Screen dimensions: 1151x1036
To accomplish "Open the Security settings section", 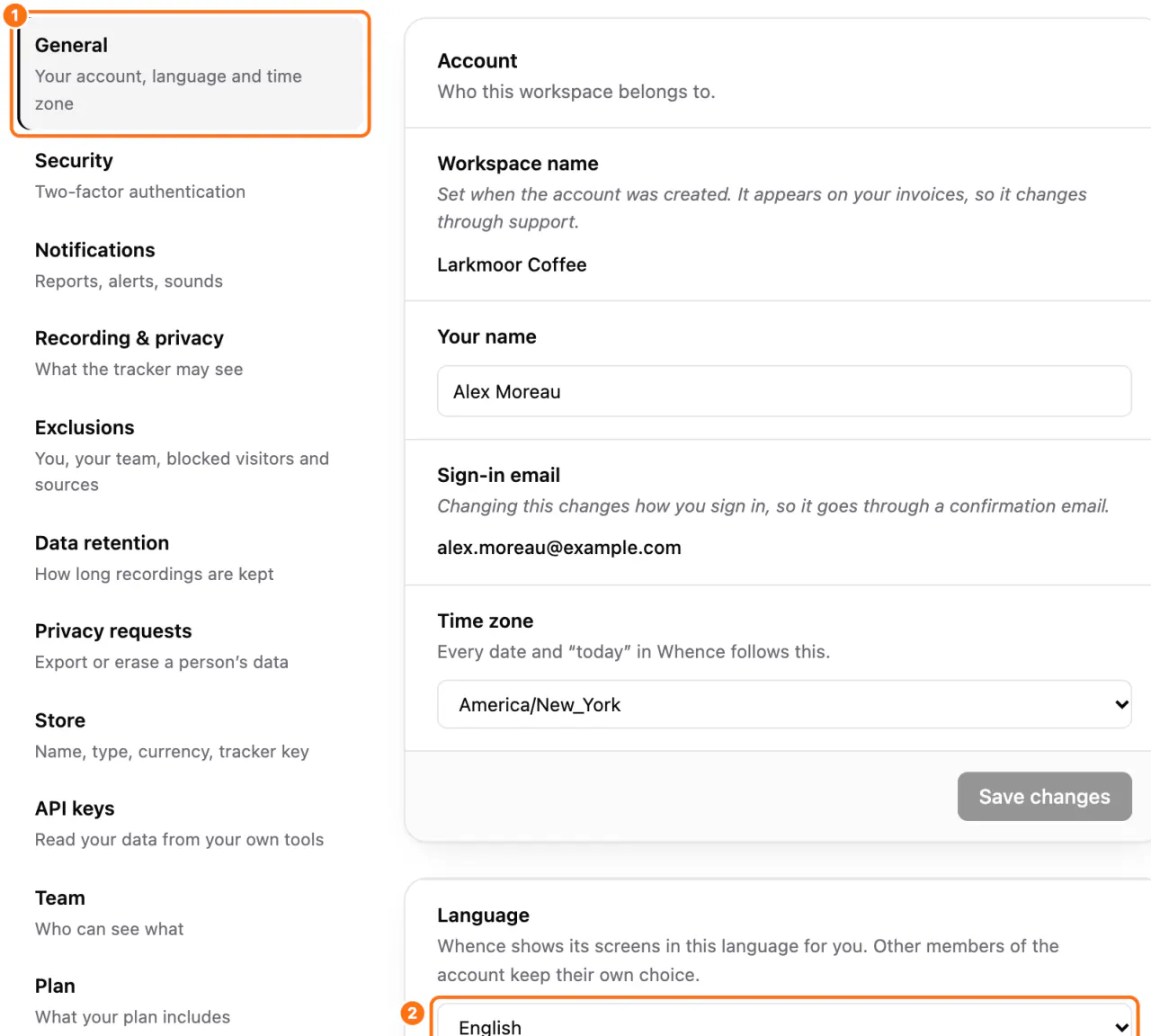I will click(x=191, y=175).
